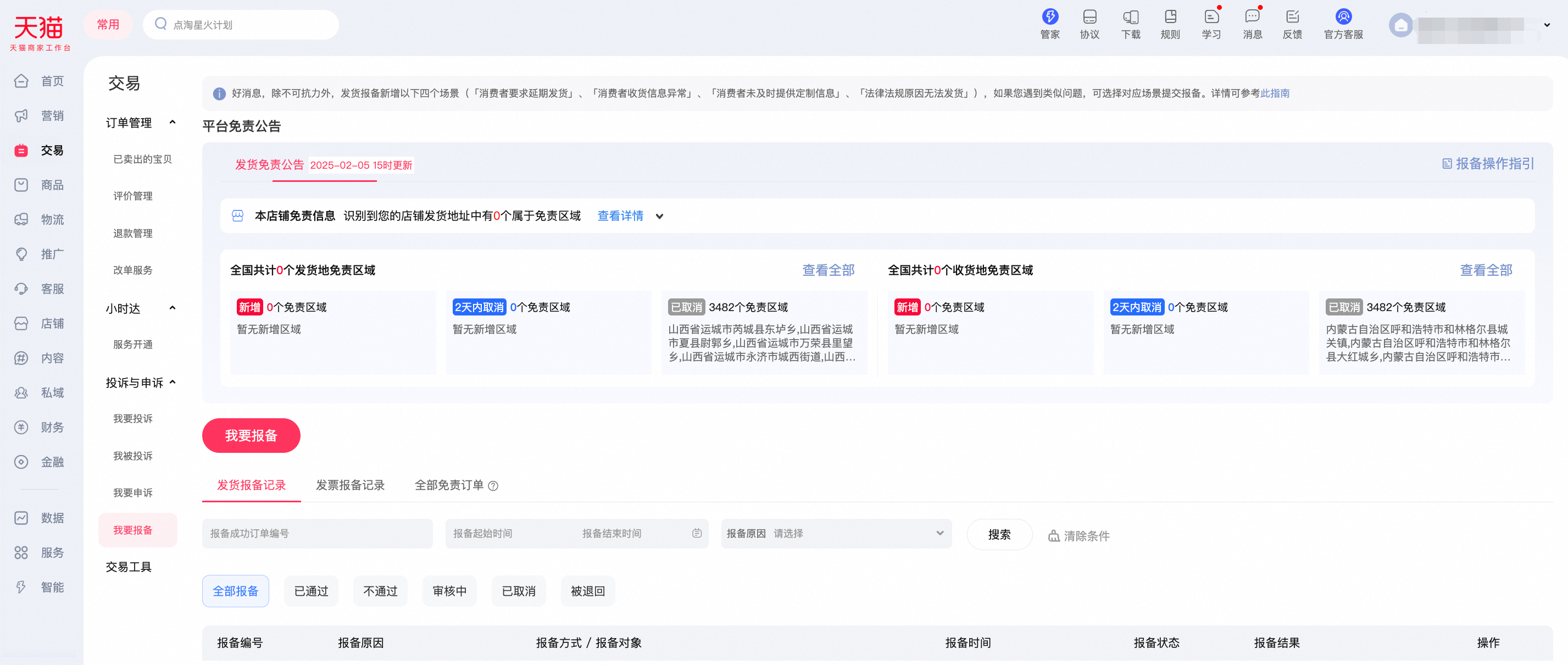The height and width of the screenshot is (665, 1568).
Task: Open the account dropdown arrow top right
Action: click(1547, 25)
